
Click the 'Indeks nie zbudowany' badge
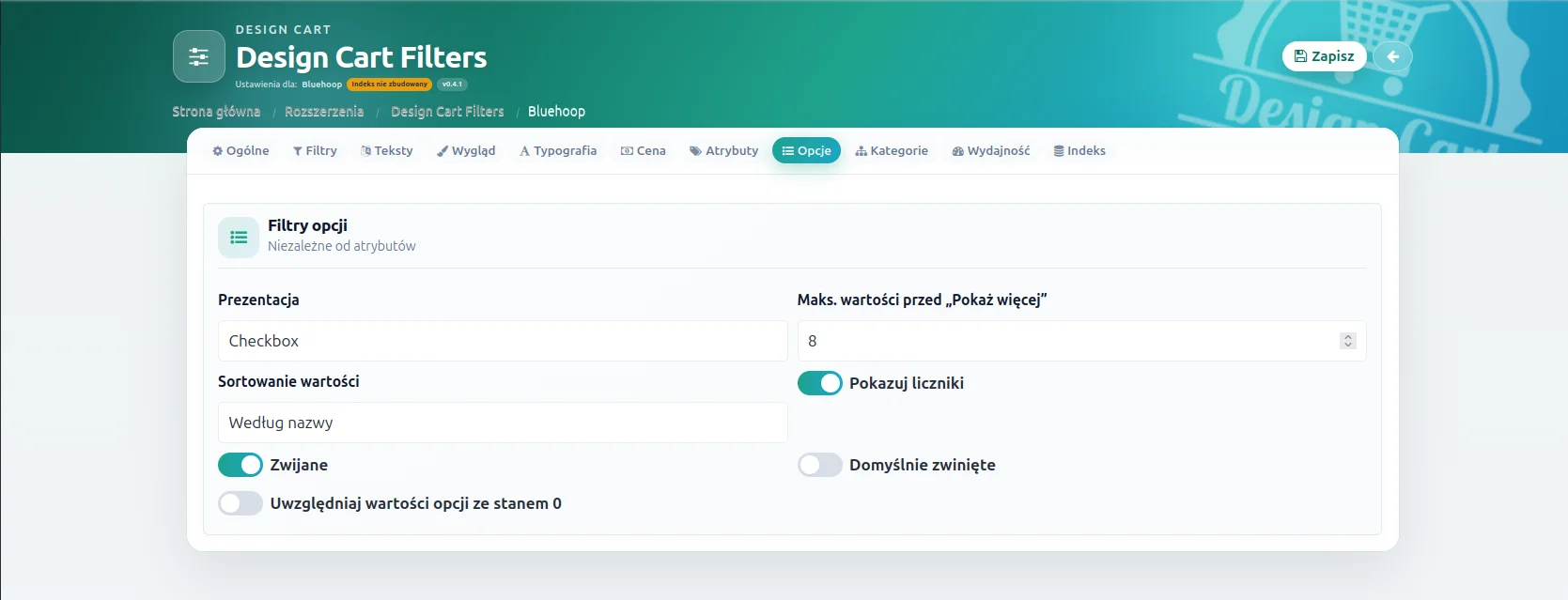[x=389, y=85]
